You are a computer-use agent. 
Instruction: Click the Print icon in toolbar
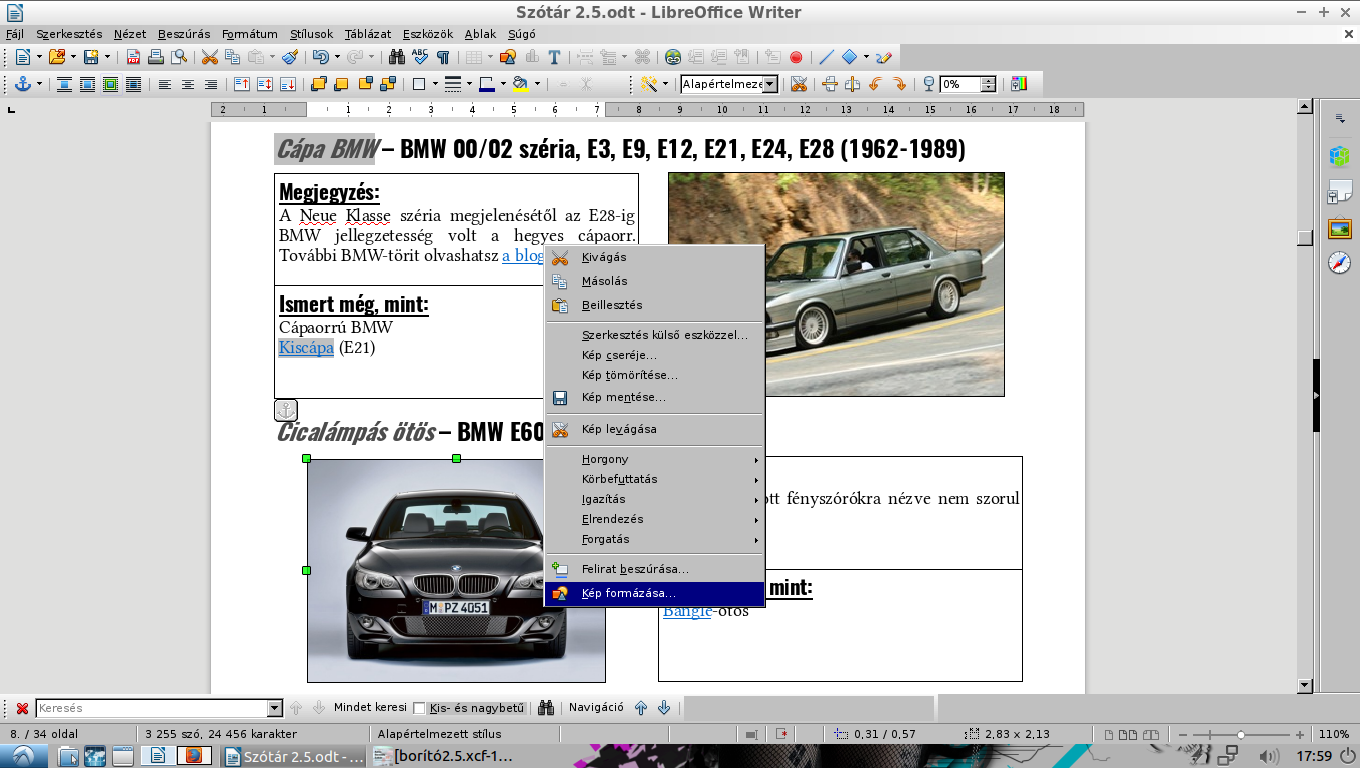click(x=156, y=57)
